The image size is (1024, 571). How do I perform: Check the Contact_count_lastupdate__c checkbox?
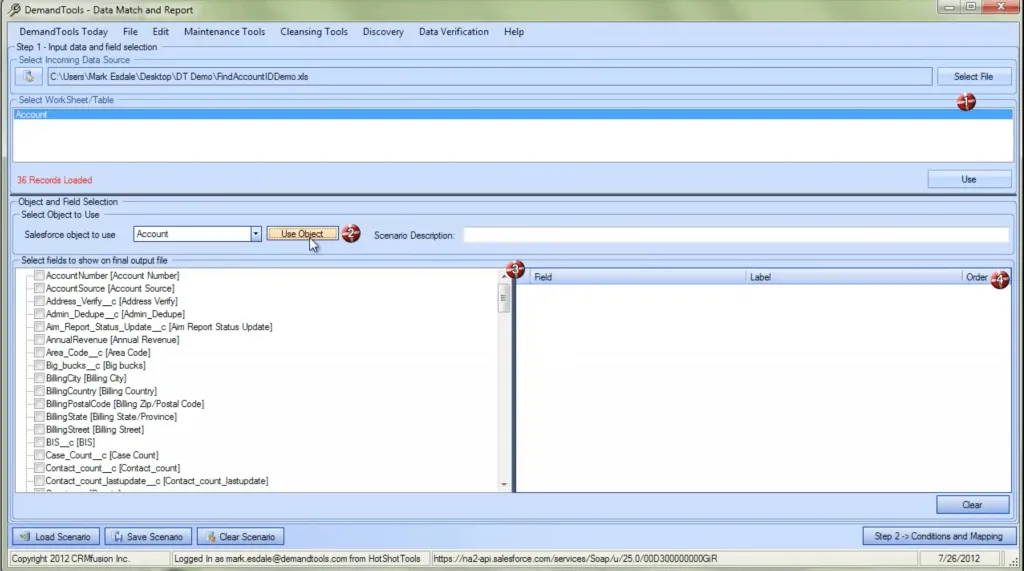[x=39, y=481]
